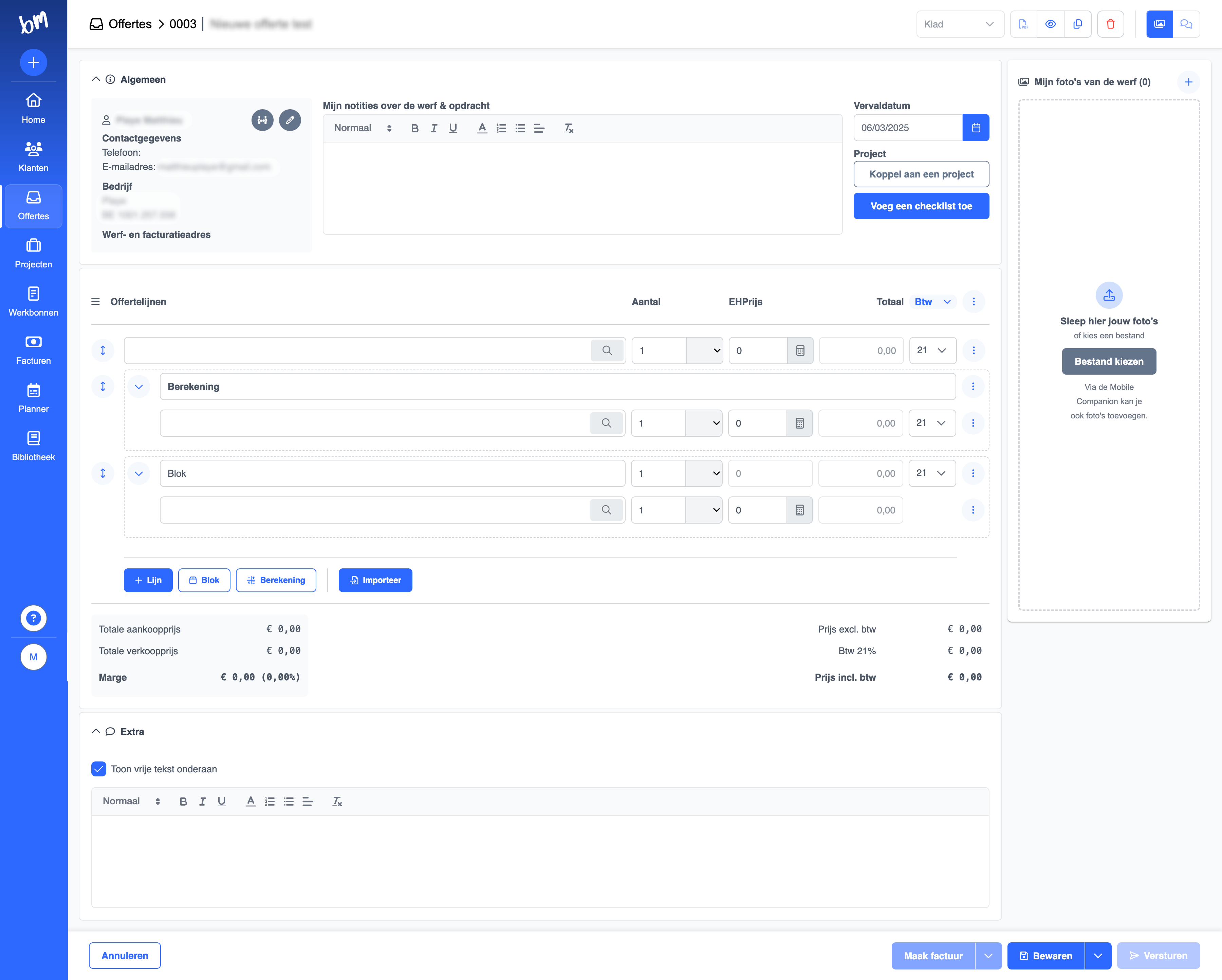Collapse the Berekening group chevron

tap(138, 387)
